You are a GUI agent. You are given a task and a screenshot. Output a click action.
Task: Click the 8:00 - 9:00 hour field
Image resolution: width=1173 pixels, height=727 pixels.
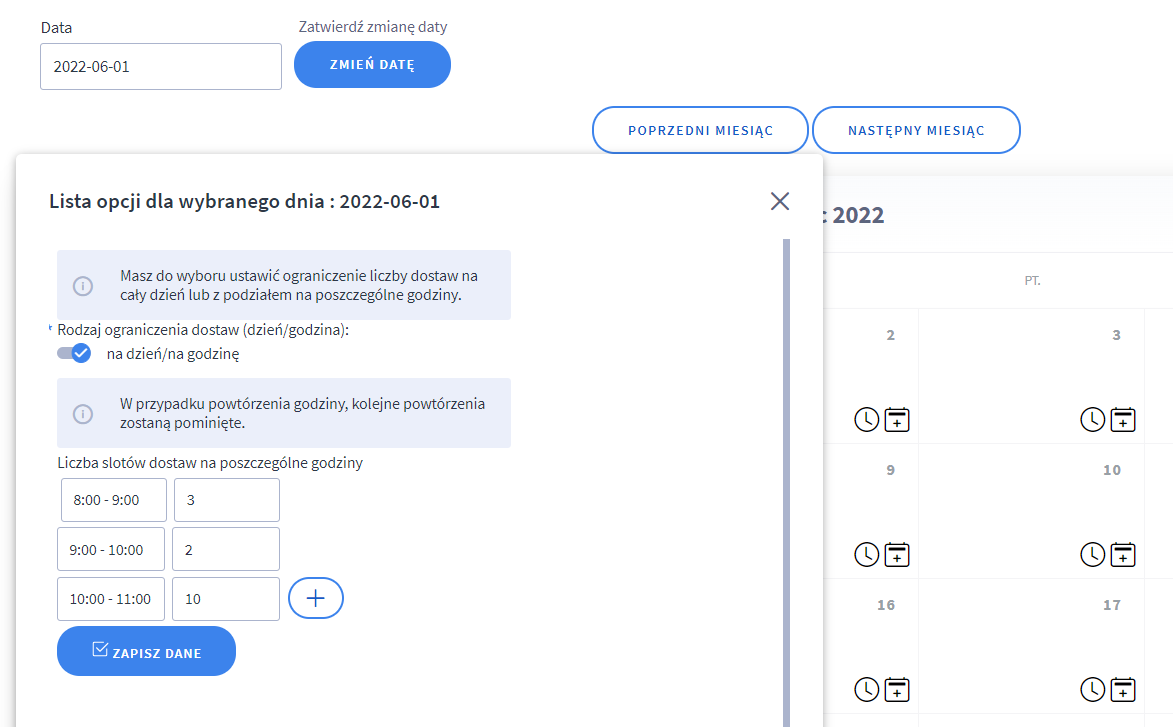(114, 500)
